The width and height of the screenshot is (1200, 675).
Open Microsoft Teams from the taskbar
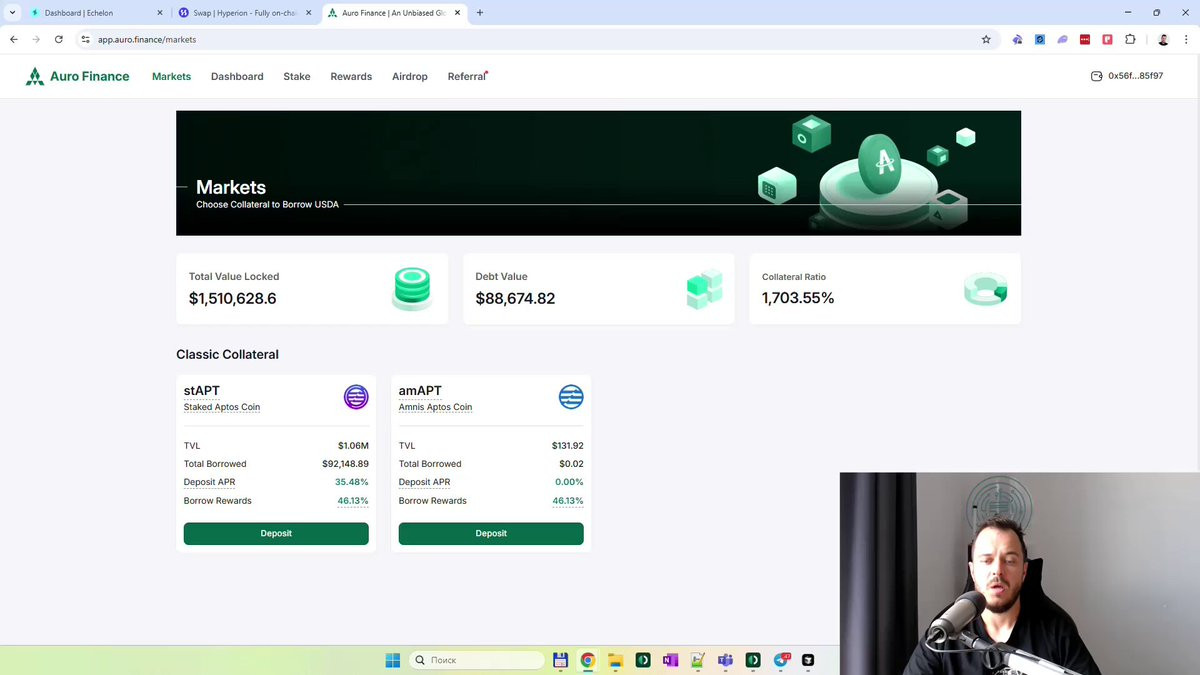click(x=725, y=660)
